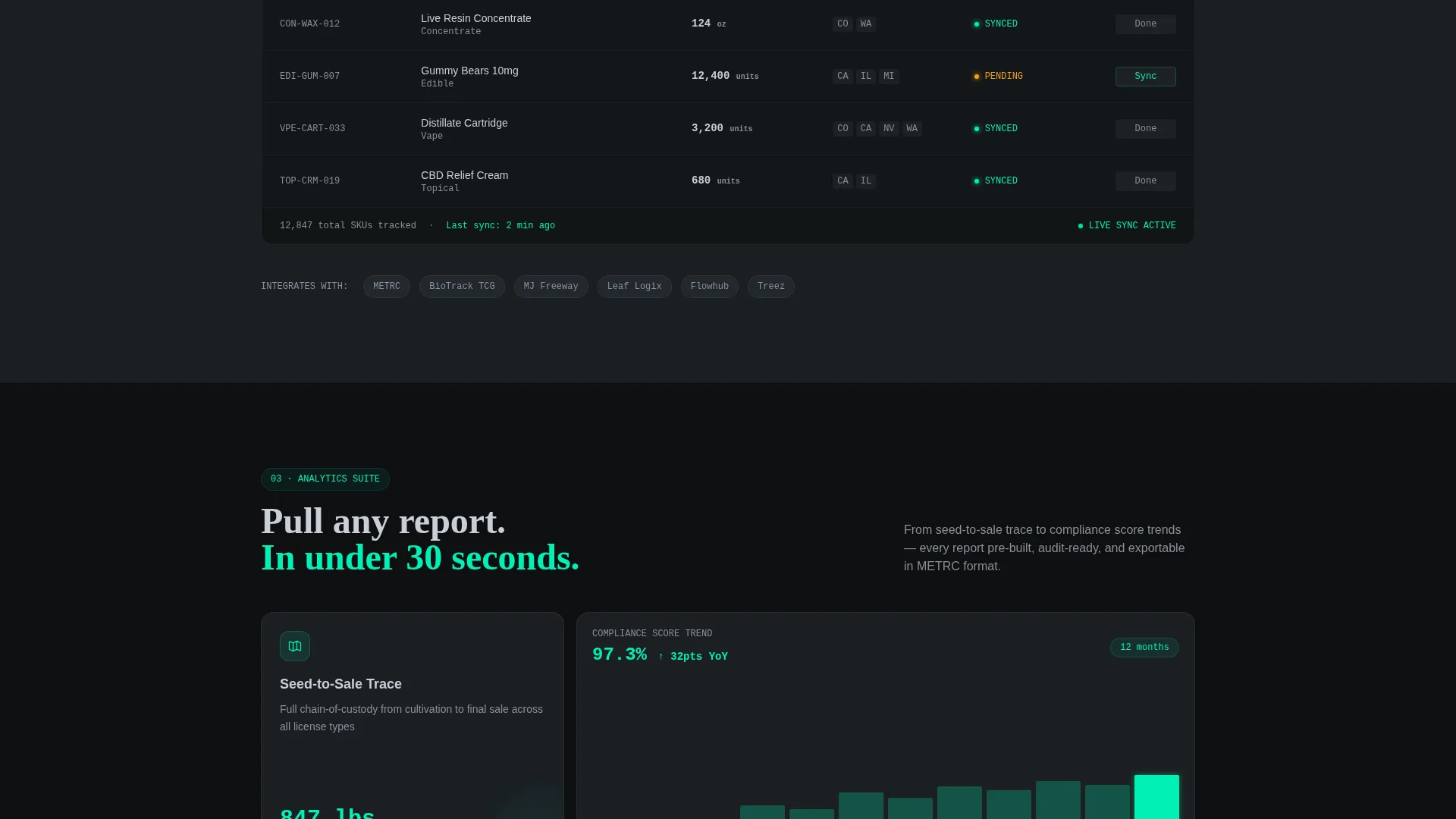Select the Distillate Cartridge product name
The height and width of the screenshot is (819, 1456).
click(464, 123)
